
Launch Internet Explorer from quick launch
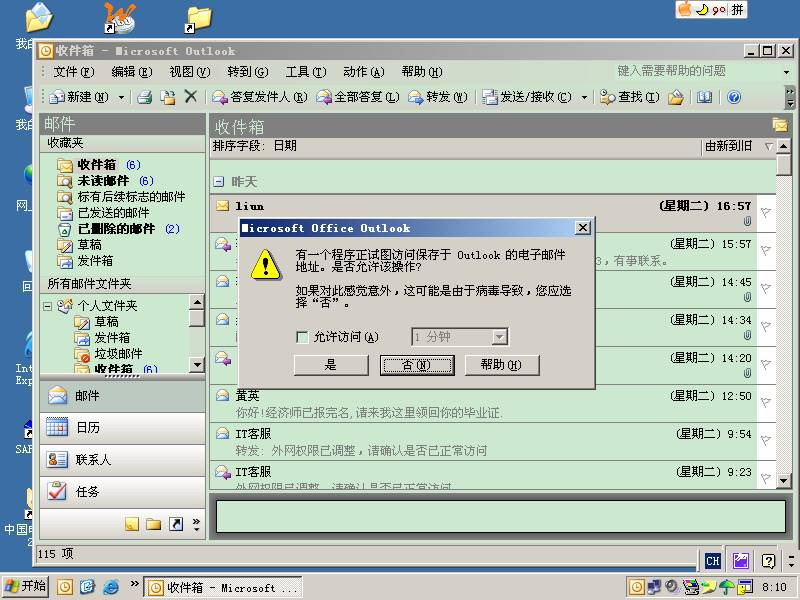(110, 587)
